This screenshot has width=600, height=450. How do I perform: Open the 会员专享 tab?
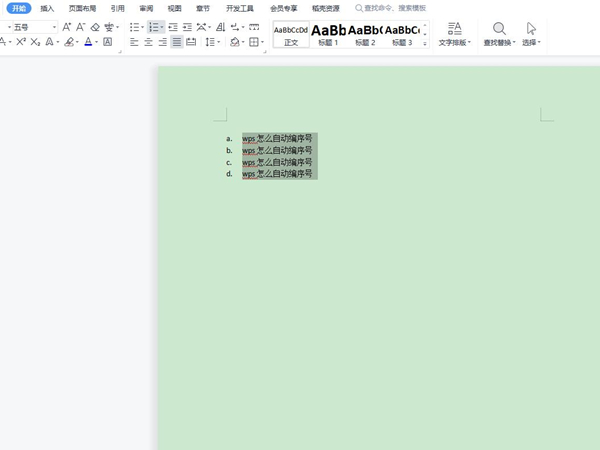(x=284, y=8)
